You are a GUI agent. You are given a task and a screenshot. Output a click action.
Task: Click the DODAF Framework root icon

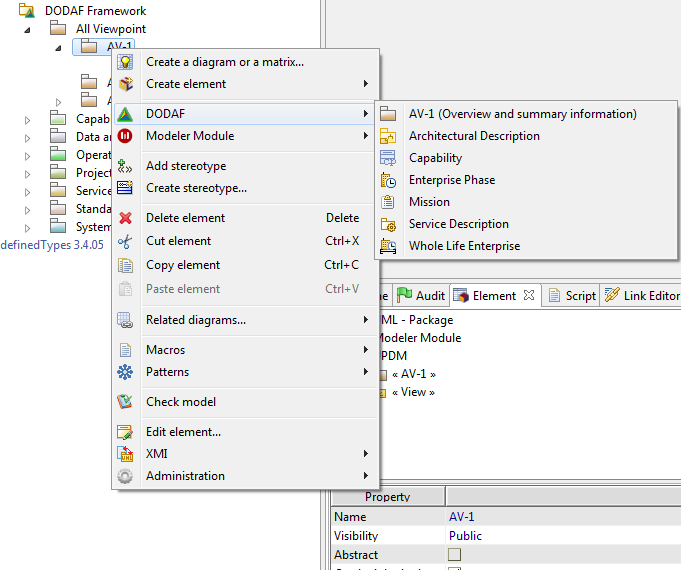click(27, 10)
